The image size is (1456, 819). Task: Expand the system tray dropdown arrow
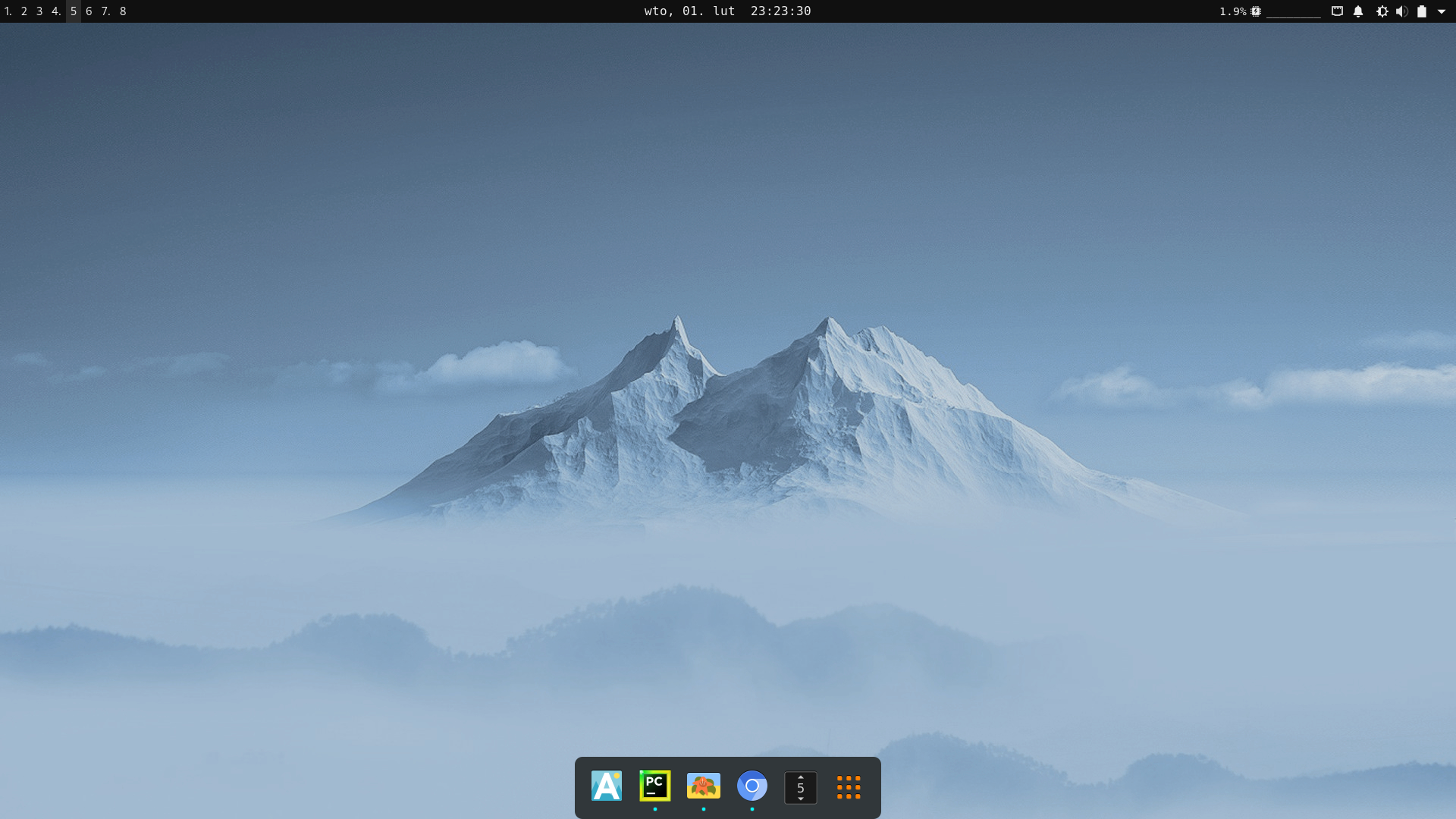1442,11
